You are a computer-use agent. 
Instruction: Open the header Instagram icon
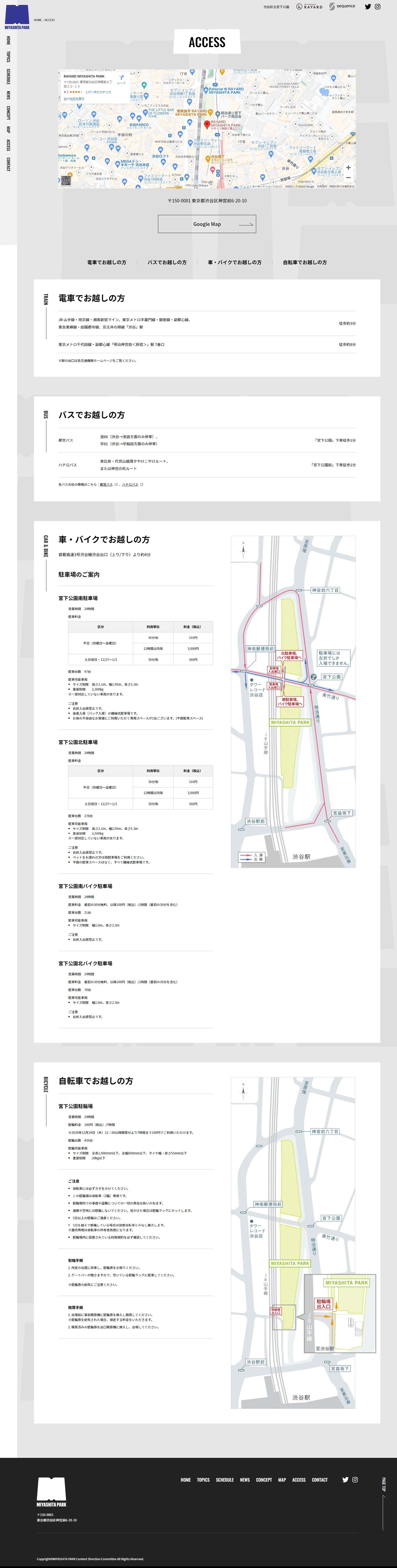pyautogui.click(x=378, y=7)
